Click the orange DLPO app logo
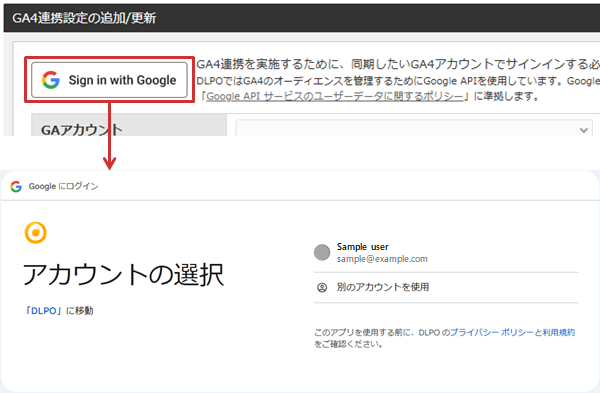Screen dimensions: 600x393 pyautogui.click(x=36, y=233)
